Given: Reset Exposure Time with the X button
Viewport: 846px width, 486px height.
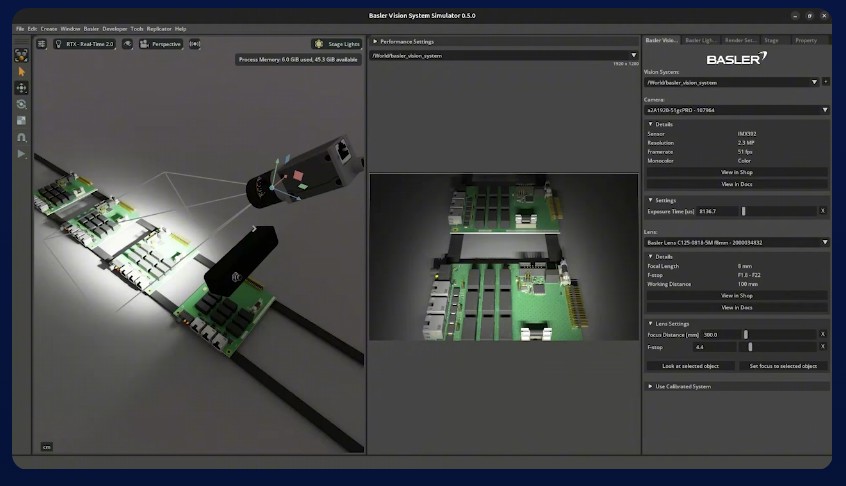Looking at the screenshot, I should tap(823, 211).
